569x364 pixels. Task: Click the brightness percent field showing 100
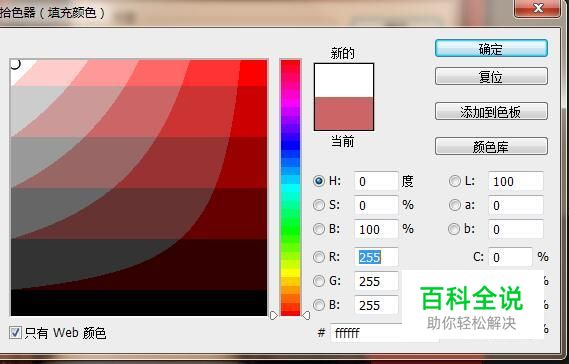click(376, 229)
